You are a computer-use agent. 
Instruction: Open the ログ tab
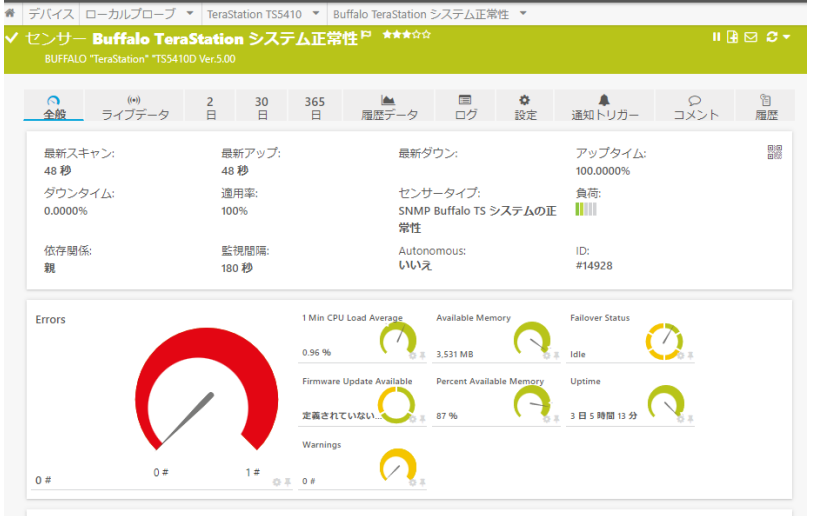coord(466,106)
